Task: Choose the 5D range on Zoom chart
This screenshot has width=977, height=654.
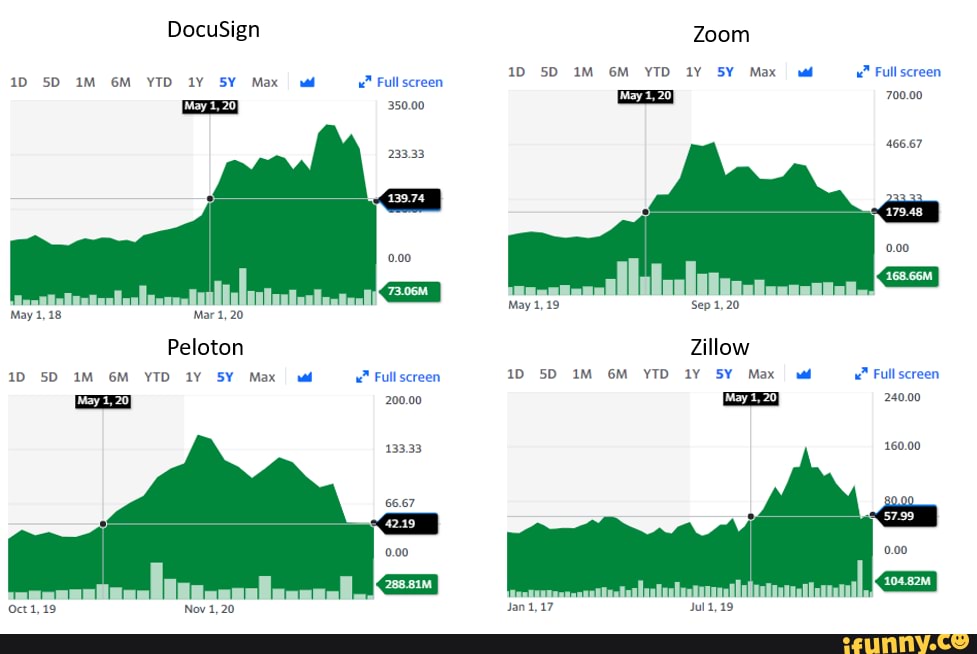Action: coord(549,72)
